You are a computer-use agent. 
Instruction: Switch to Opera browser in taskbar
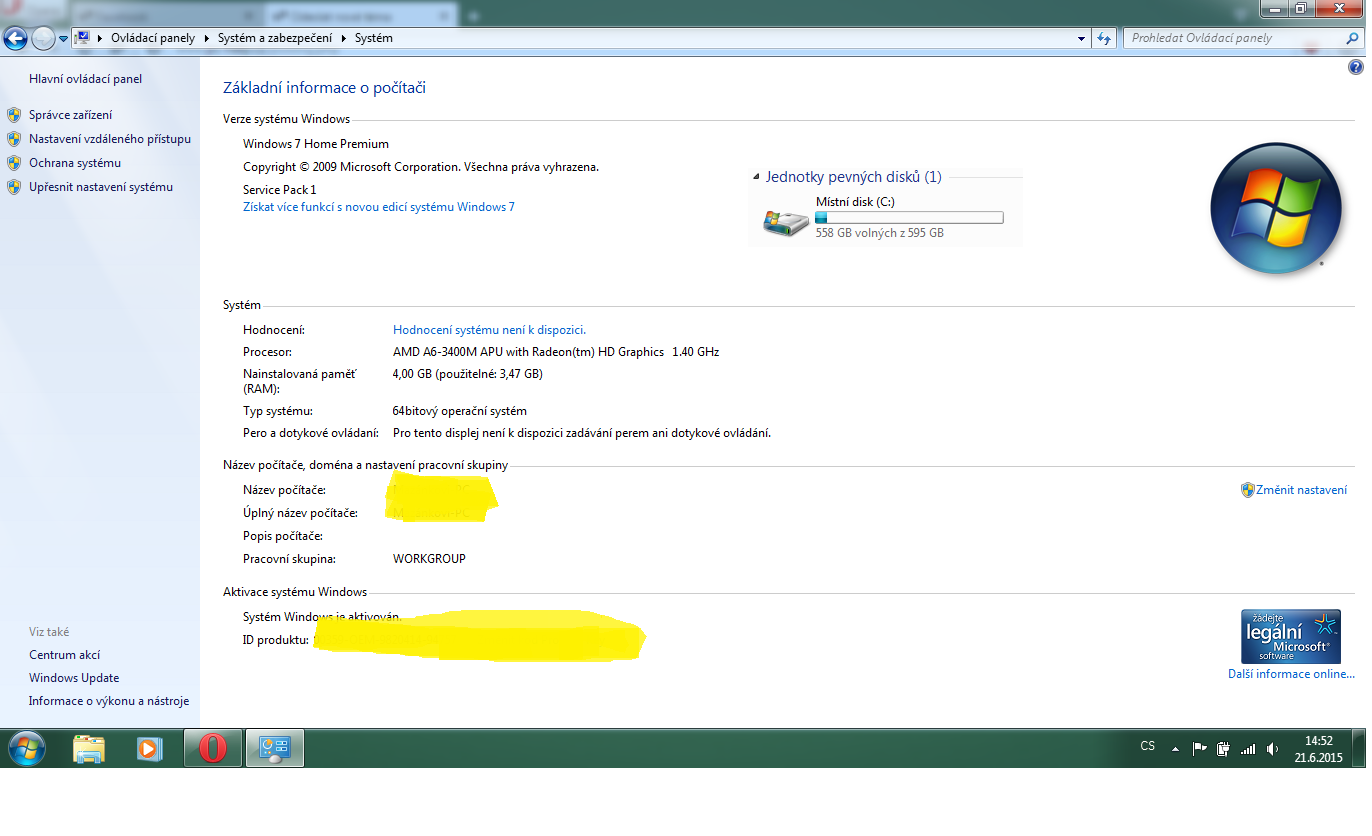(x=213, y=748)
